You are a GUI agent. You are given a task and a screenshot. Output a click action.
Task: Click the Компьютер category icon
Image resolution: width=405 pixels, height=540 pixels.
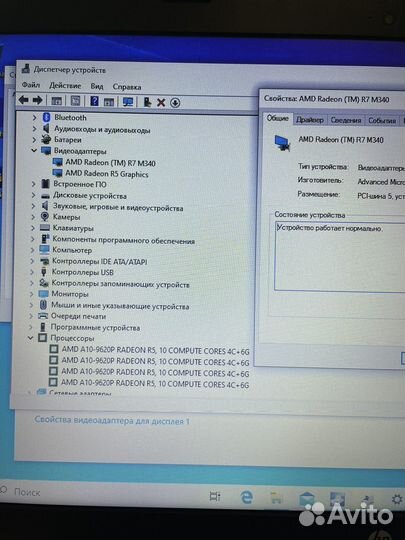click(x=44, y=250)
